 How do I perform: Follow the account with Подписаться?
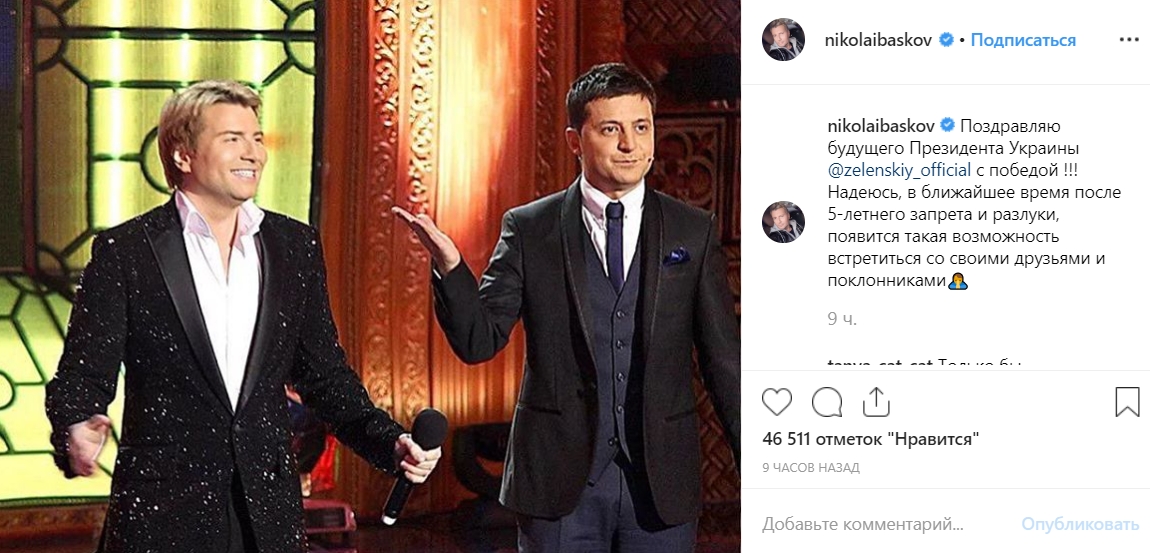click(1023, 40)
